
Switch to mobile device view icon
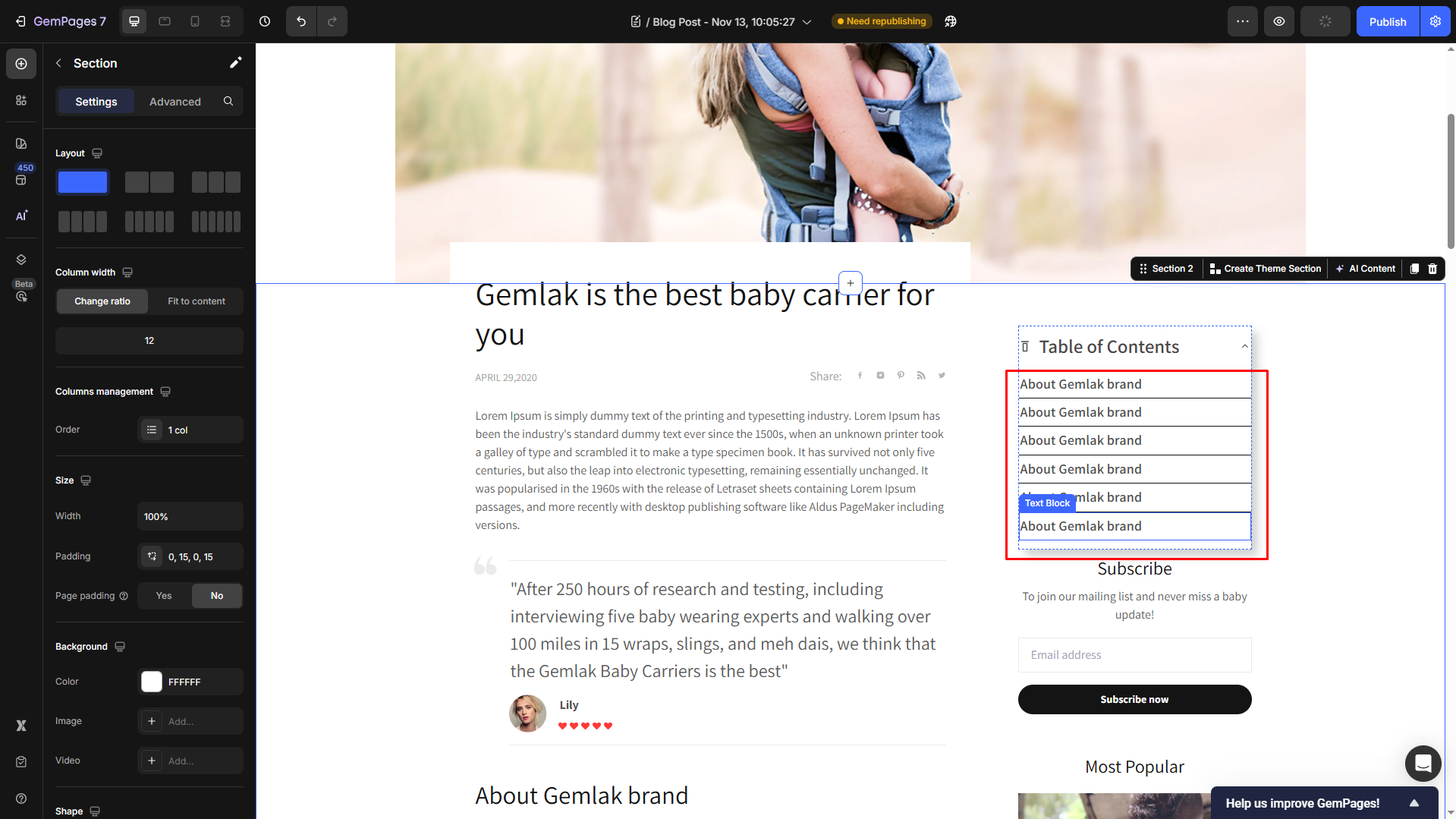(x=195, y=21)
